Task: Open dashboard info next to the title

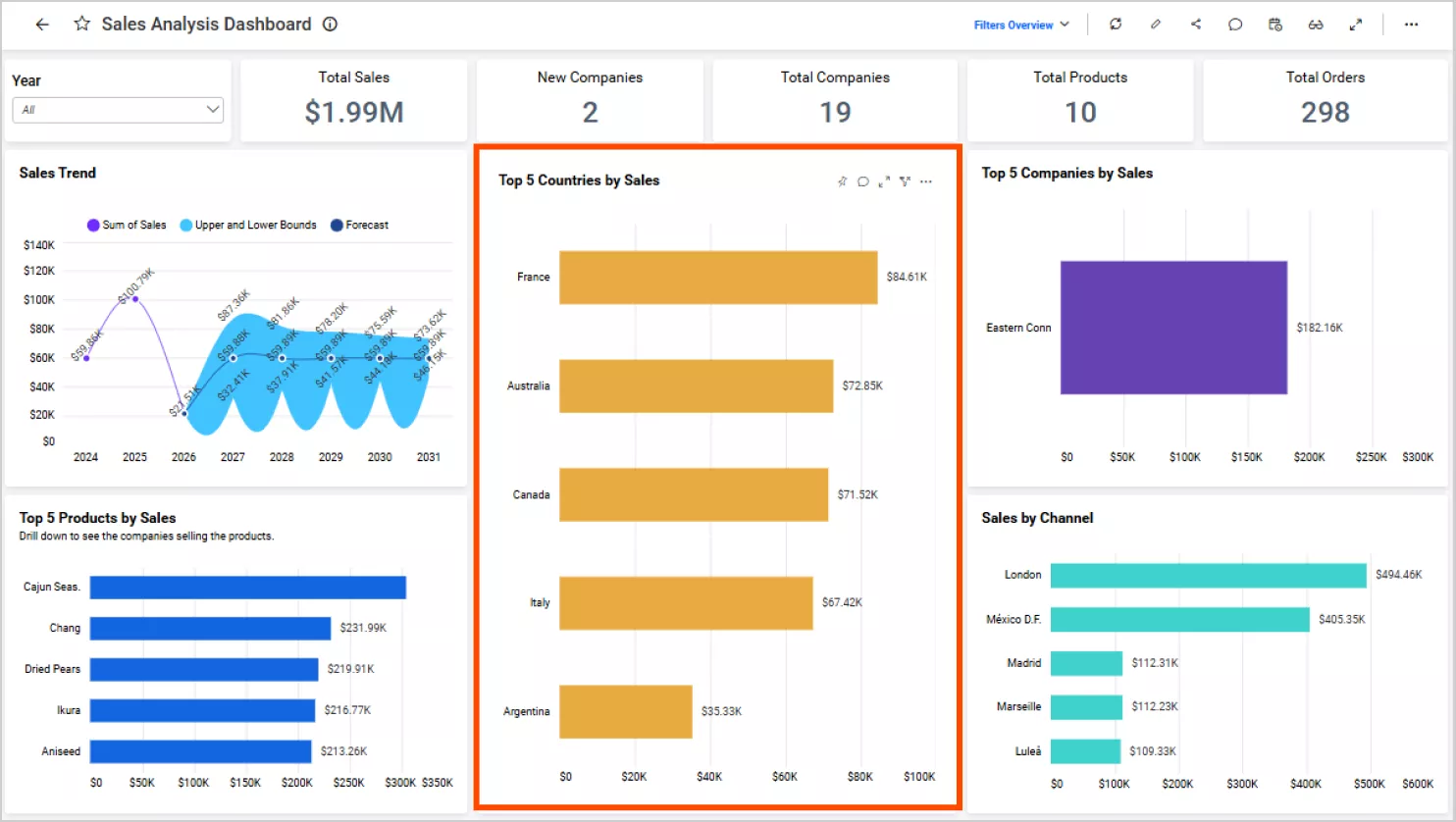Action: (331, 25)
